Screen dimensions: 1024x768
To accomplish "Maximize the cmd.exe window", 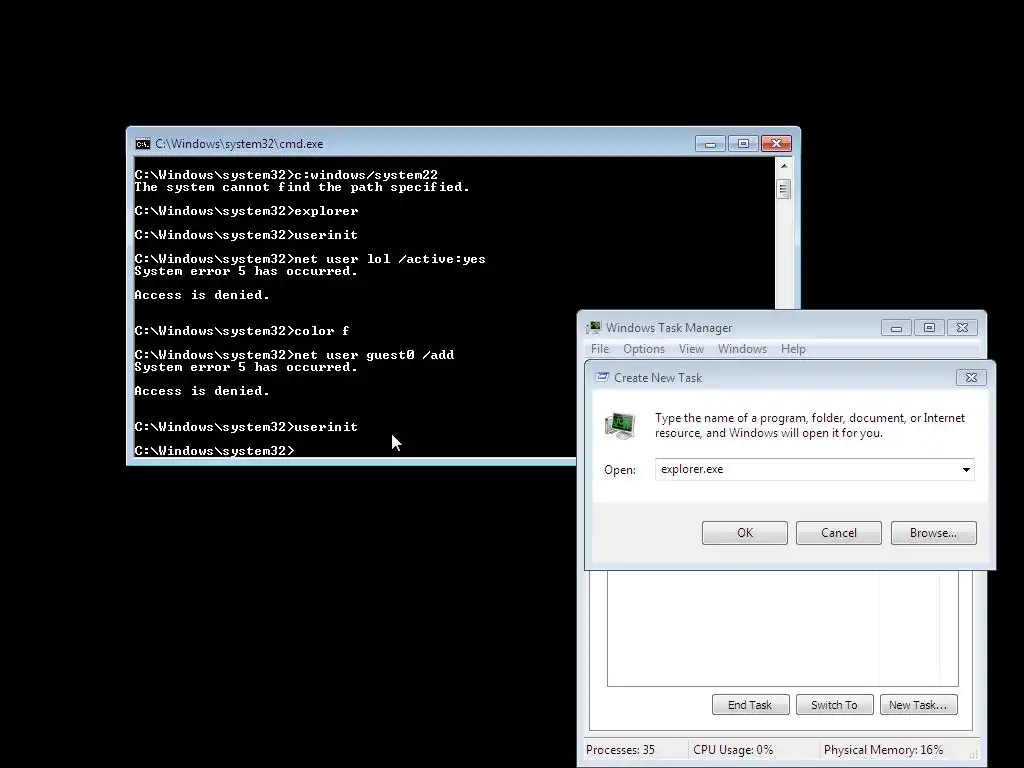I will pyautogui.click(x=743, y=144).
